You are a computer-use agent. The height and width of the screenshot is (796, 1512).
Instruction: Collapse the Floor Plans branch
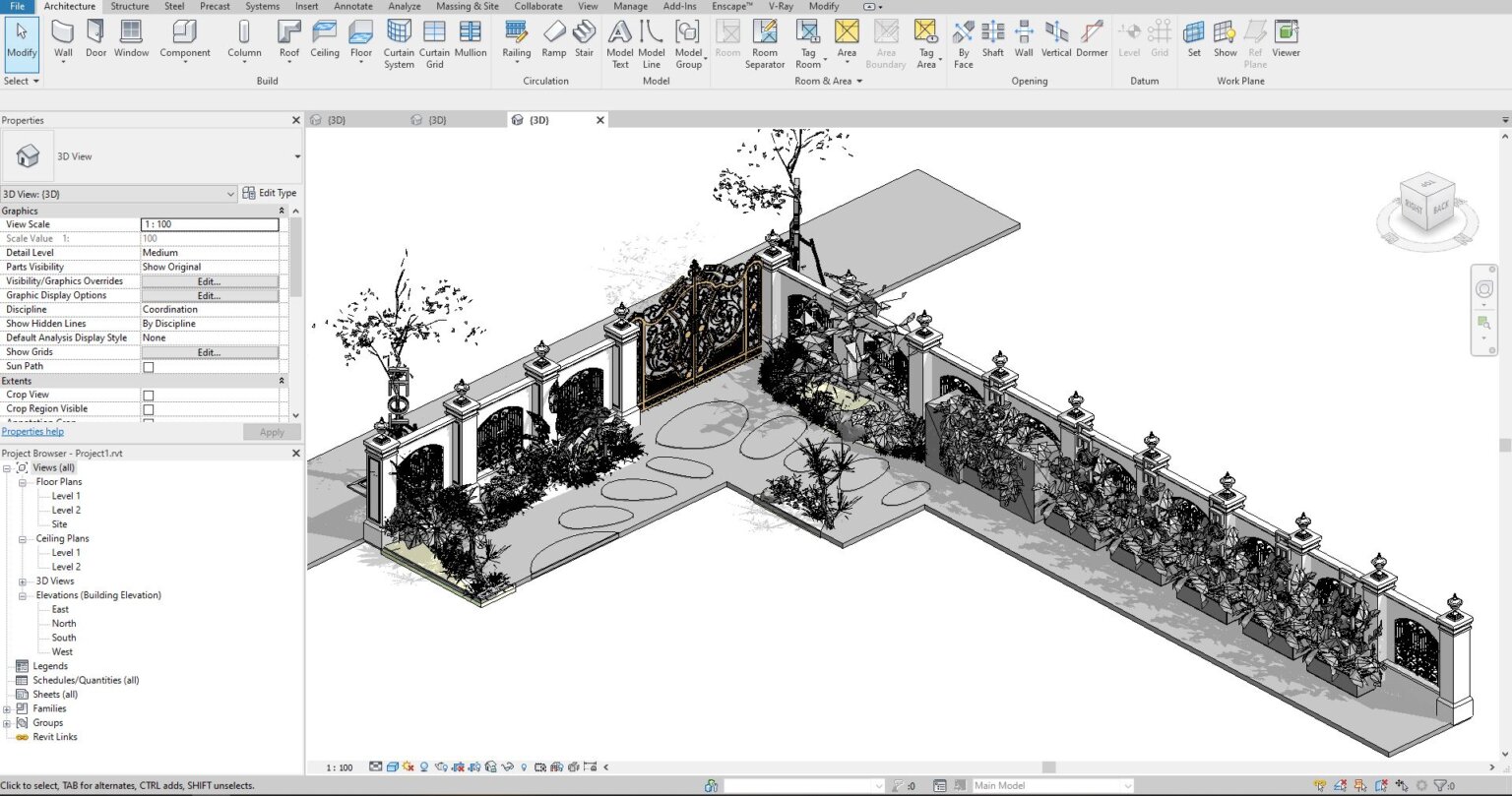pyautogui.click(x=23, y=481)
